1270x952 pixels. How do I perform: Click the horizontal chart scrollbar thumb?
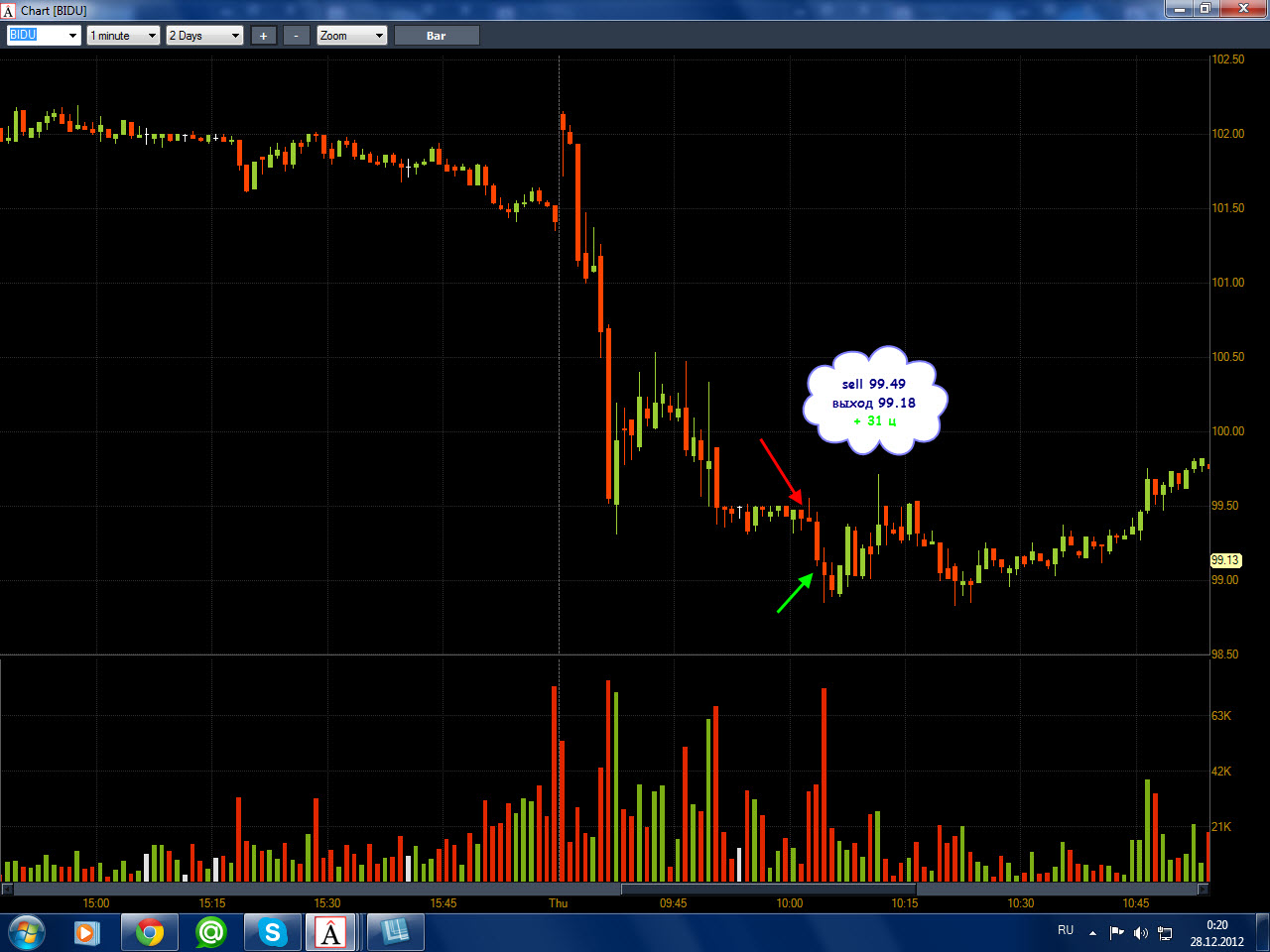pos(769,890)
